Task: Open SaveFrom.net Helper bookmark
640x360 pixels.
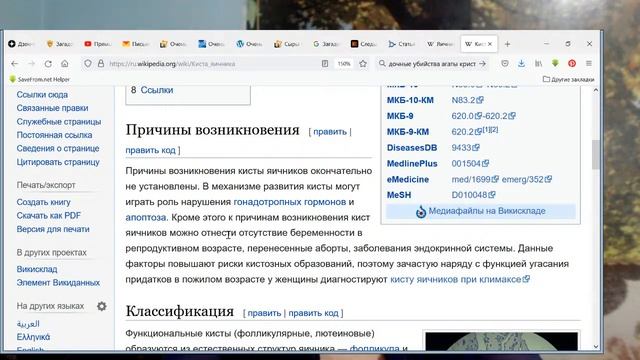Action: pos(40,80)
